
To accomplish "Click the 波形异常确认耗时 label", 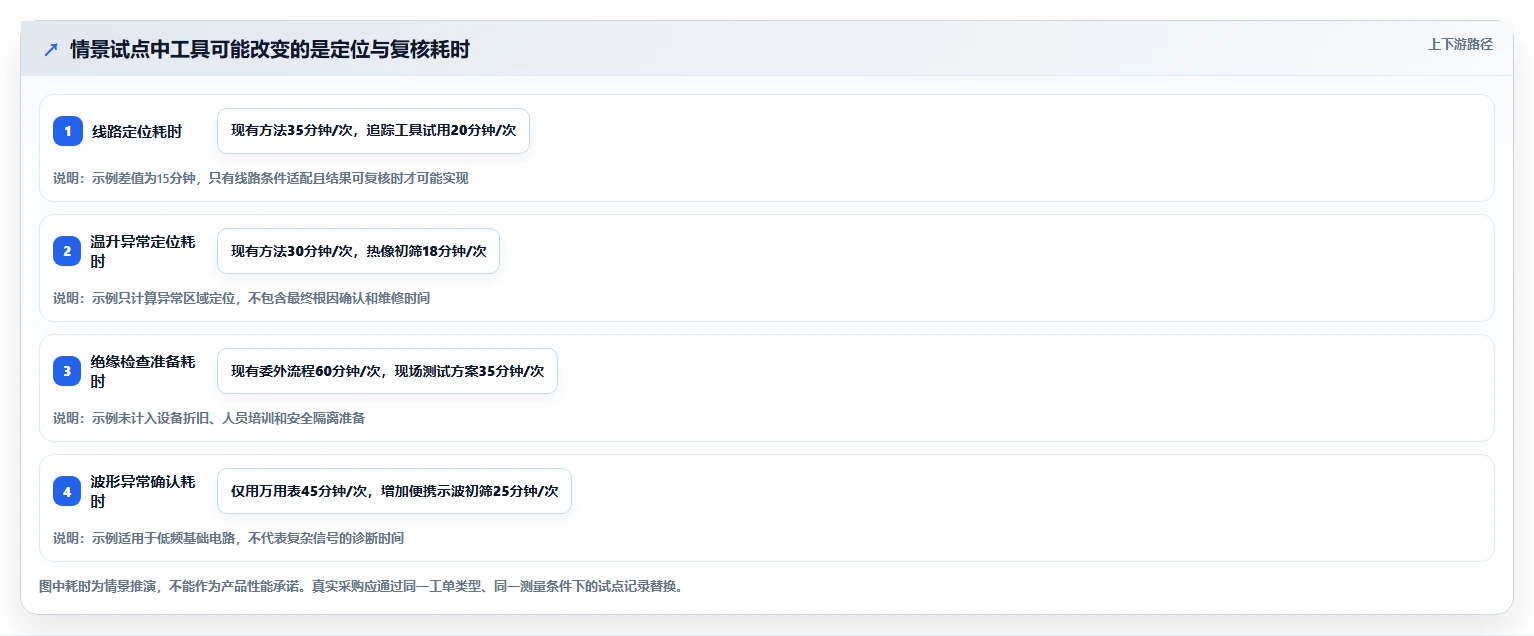I will [x=143, y=491].
